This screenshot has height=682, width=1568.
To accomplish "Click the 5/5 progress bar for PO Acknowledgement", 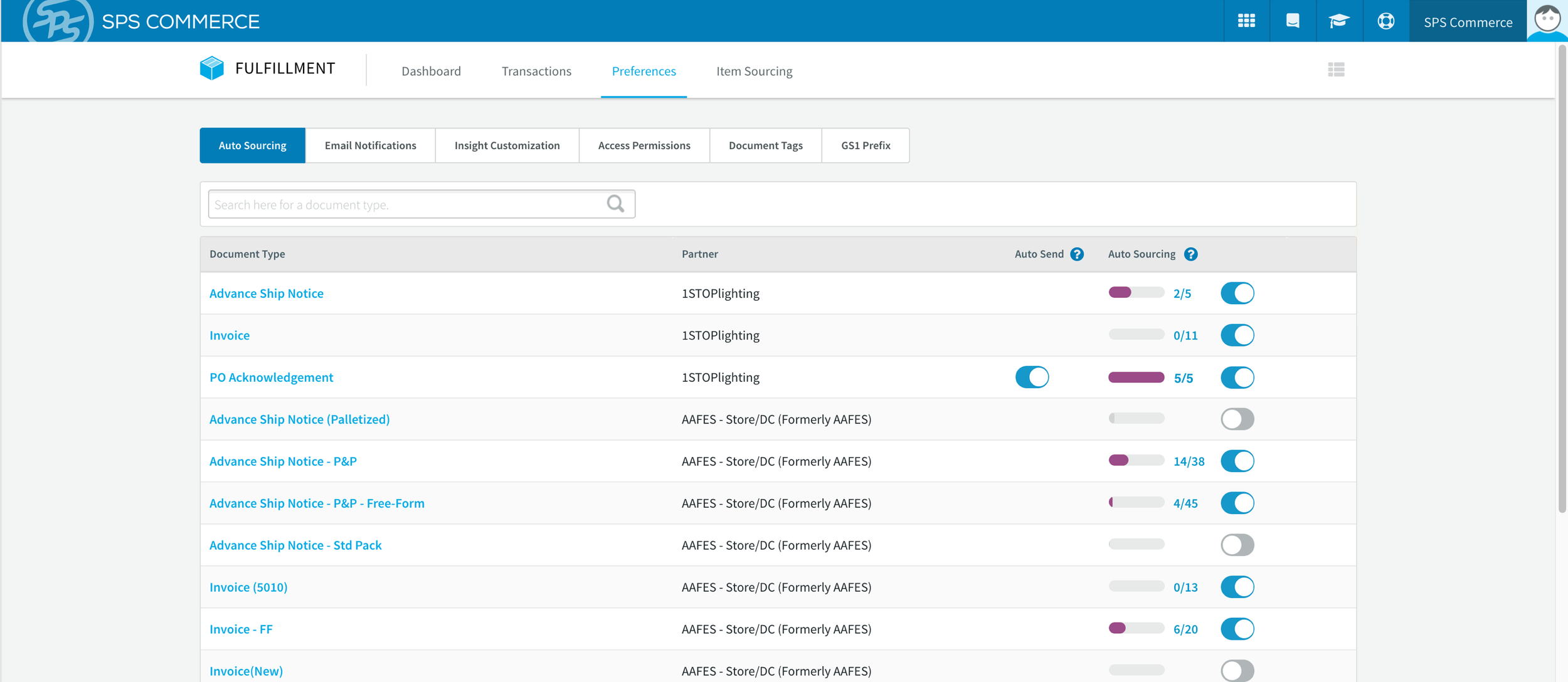I will pyautogui.click(x=1136, y=377).
